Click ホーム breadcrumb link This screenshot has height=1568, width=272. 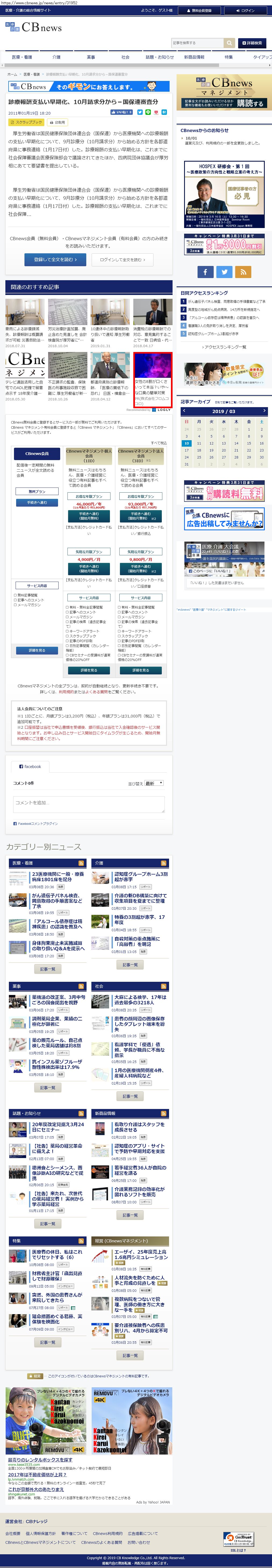pyautogui.click(x=12, y=74)
